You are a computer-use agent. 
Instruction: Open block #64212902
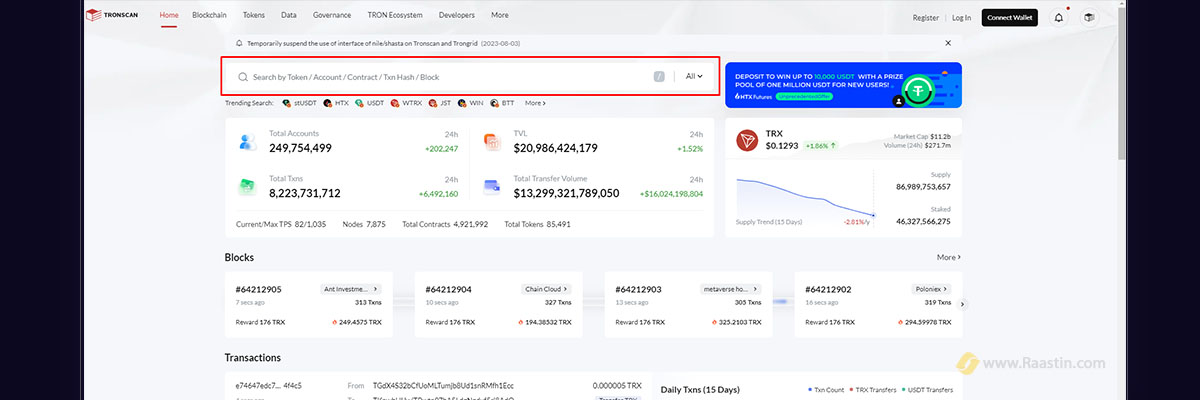pos(828,289)
